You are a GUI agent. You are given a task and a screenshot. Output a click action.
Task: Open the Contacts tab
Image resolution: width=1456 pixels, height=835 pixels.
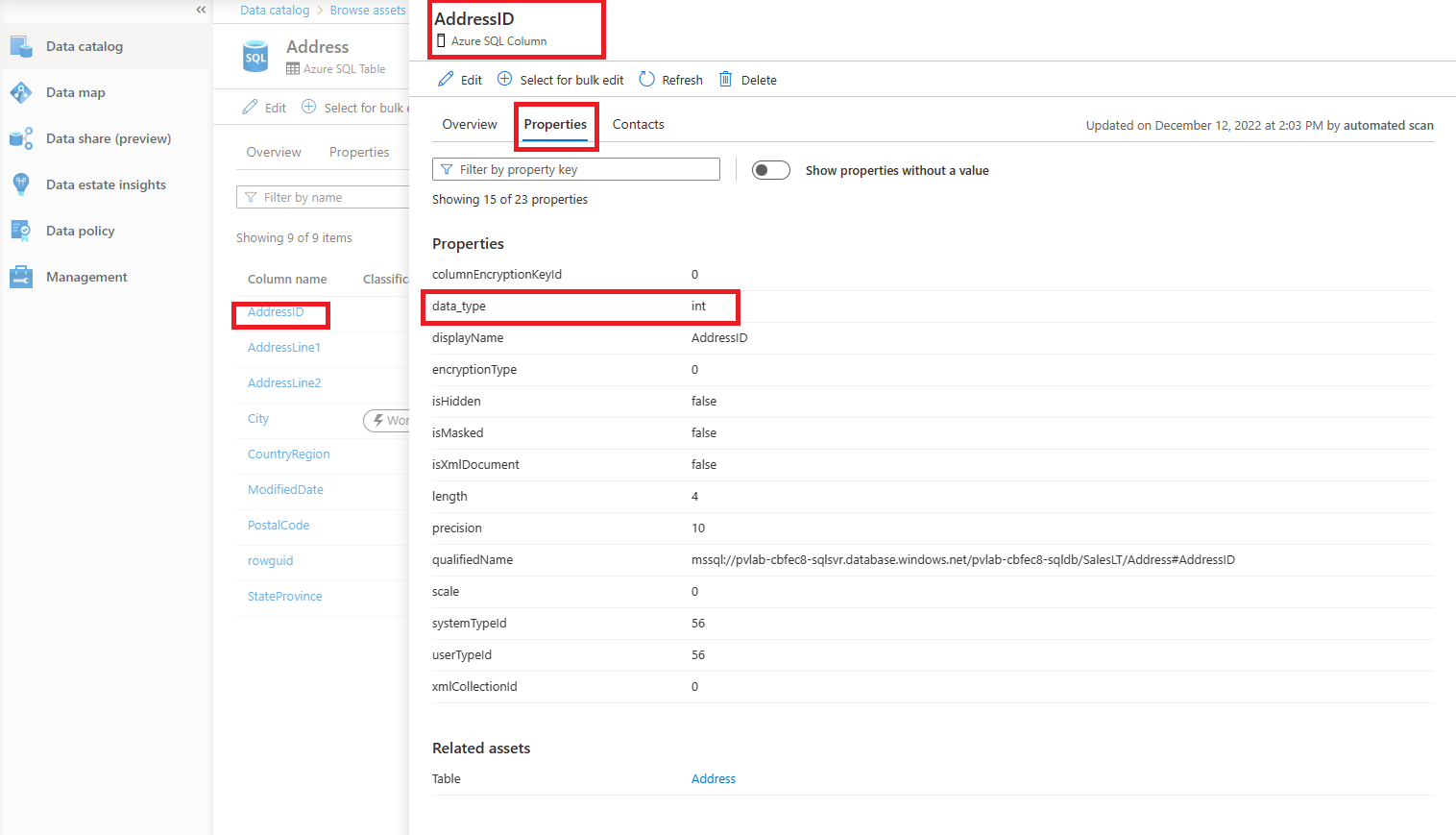click(638, 125)
